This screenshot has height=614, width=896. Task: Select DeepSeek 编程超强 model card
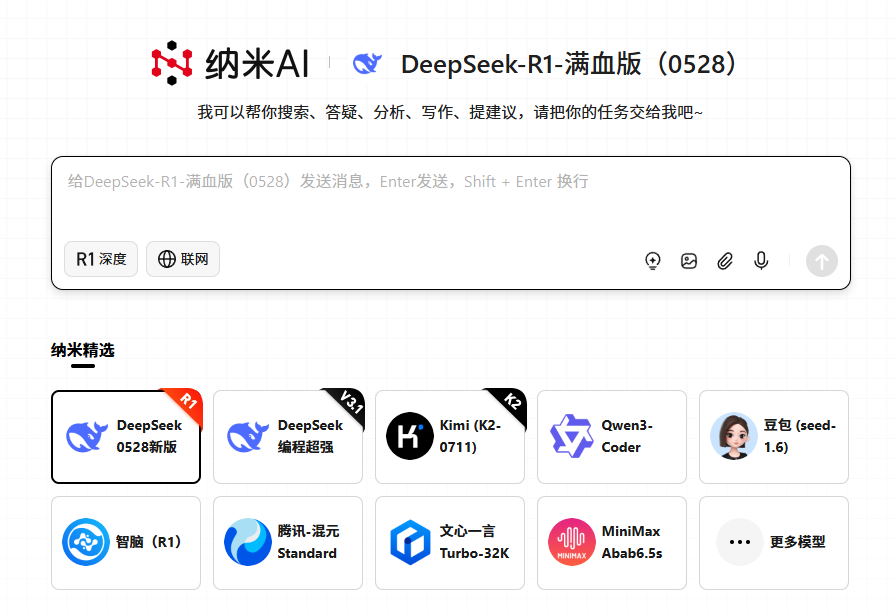pyautogui.click(x=288, y=437)
